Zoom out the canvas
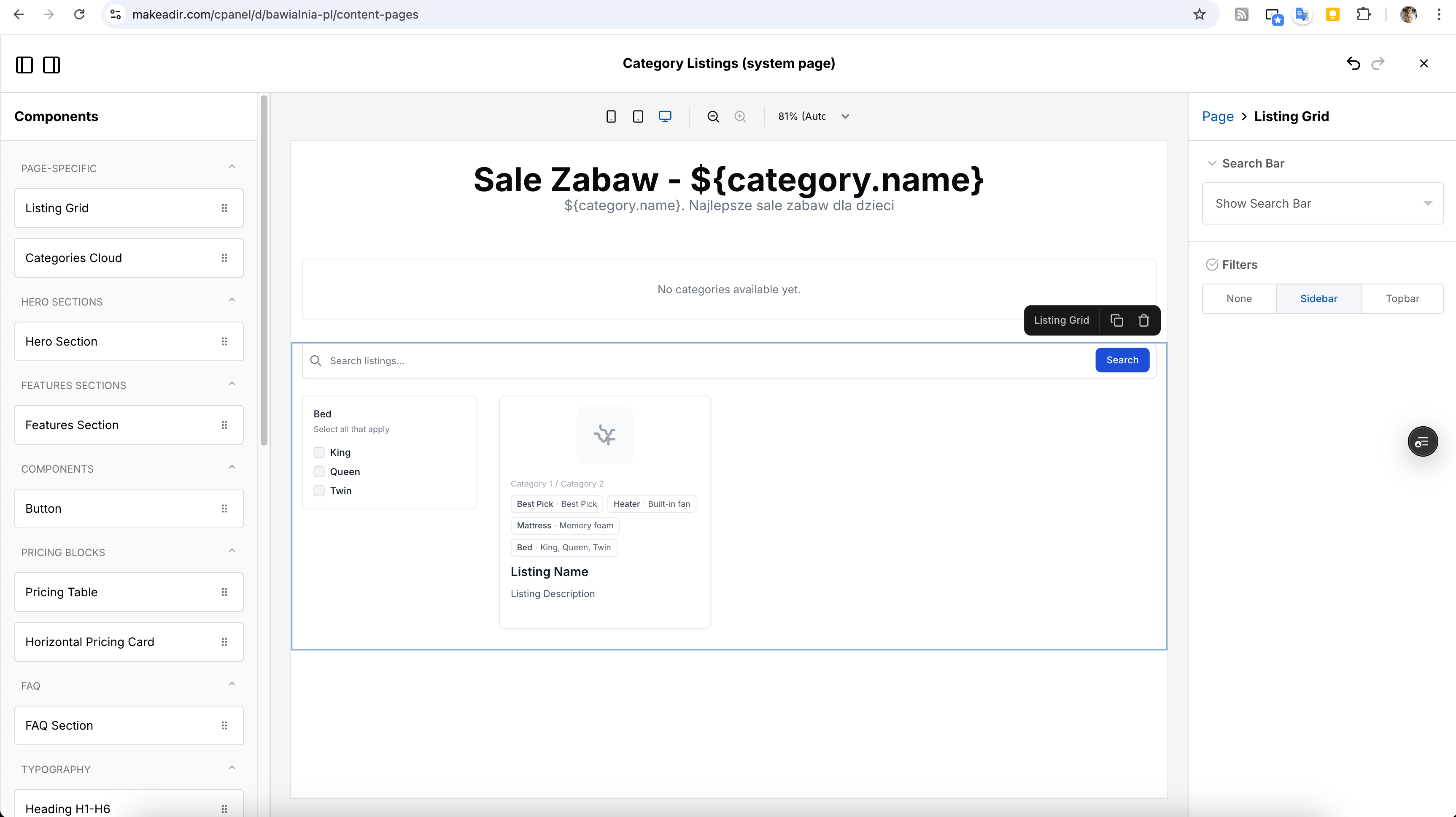The width and height of the screenshot is (1456, 817). click(713, 116)
